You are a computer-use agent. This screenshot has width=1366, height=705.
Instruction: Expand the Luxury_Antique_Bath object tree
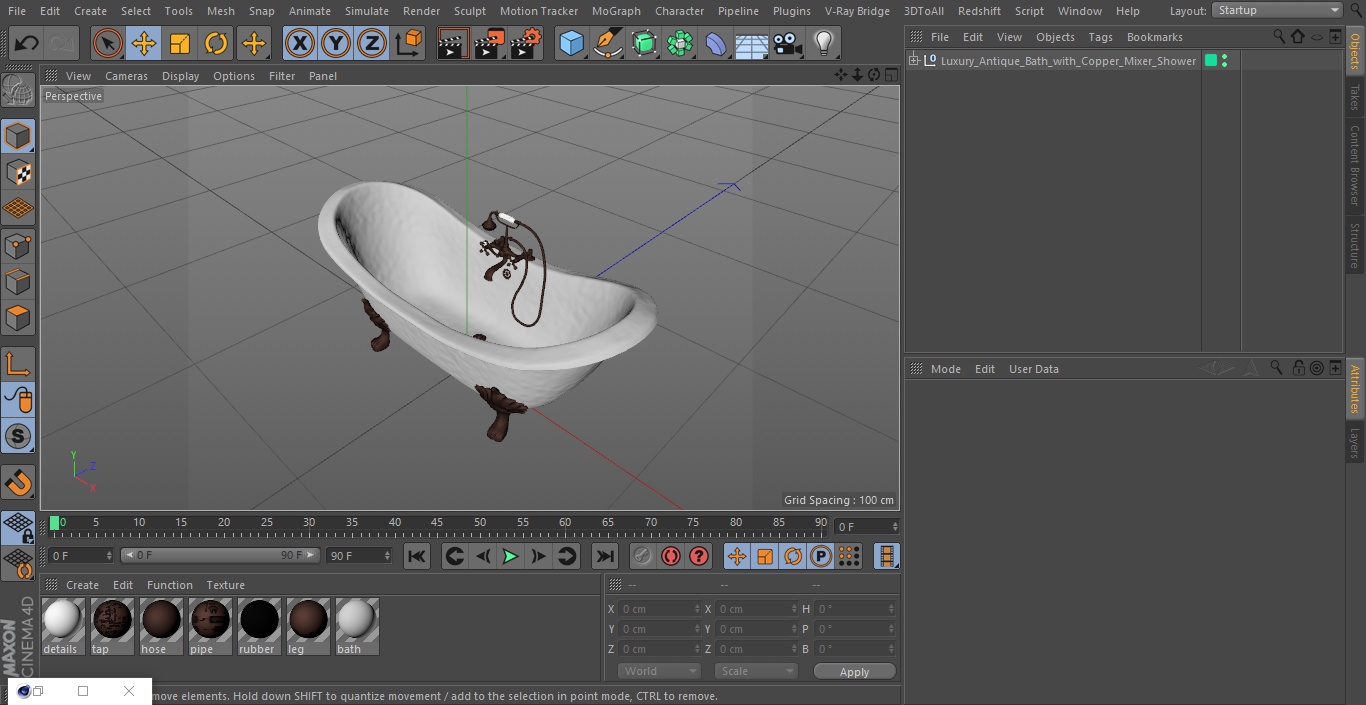click(913, 61)
